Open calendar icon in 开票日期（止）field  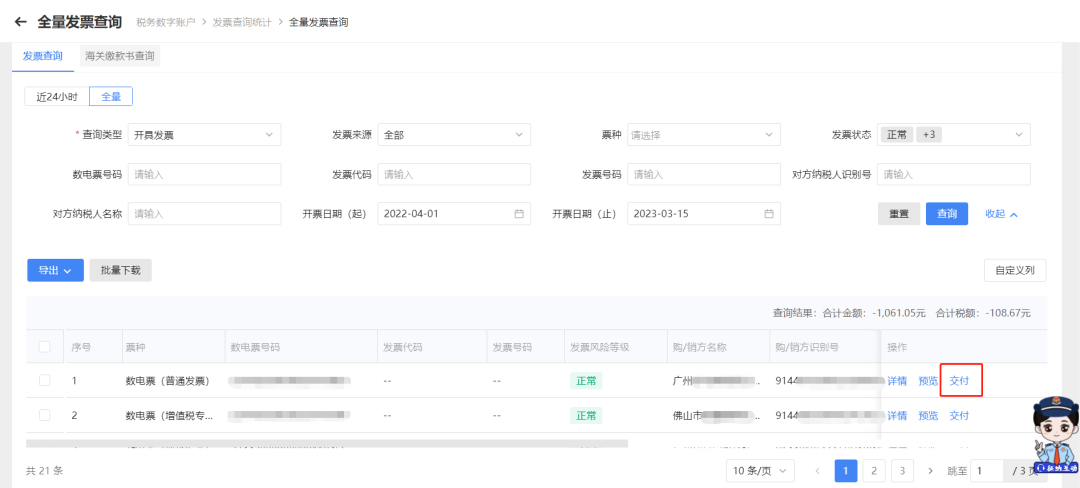tap(769, 213)
